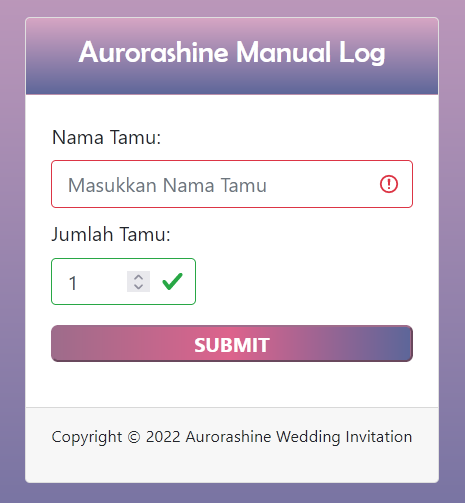Viewport: 465px width, 503px height.
Task: Click the year 2022 in footer
Action: pos(163,437)
